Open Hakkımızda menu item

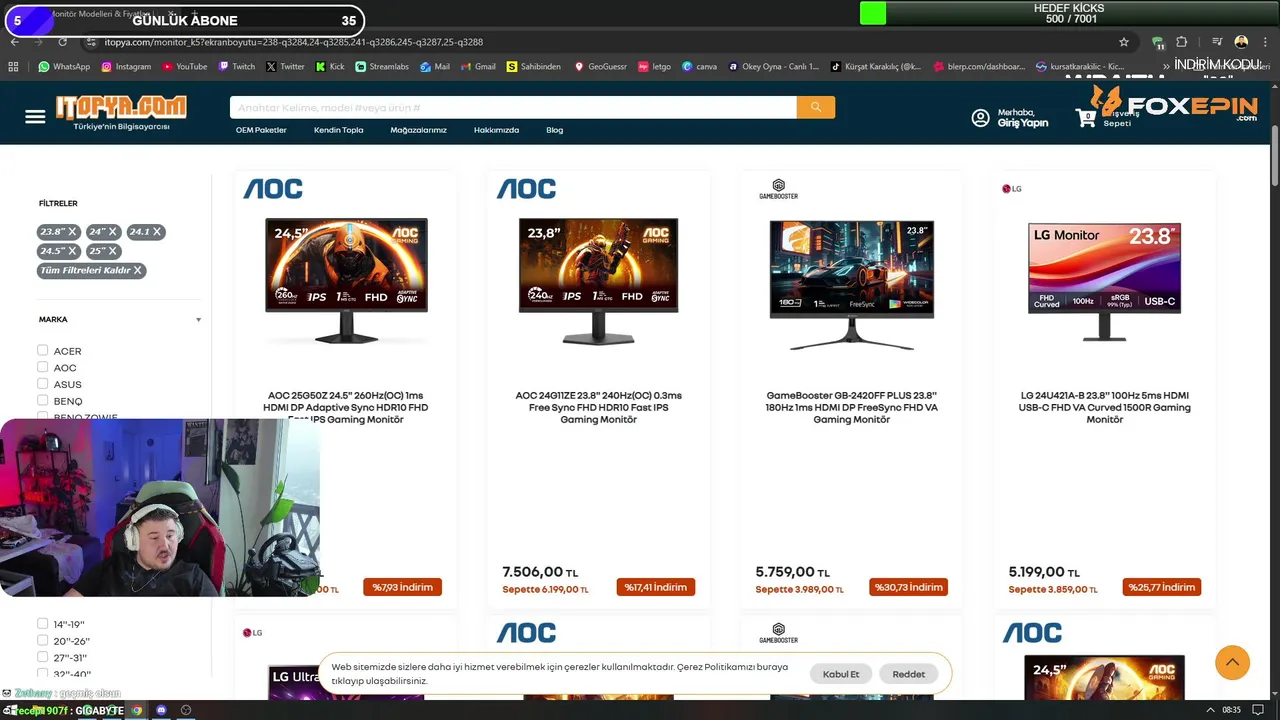click(x=496, y=130)
